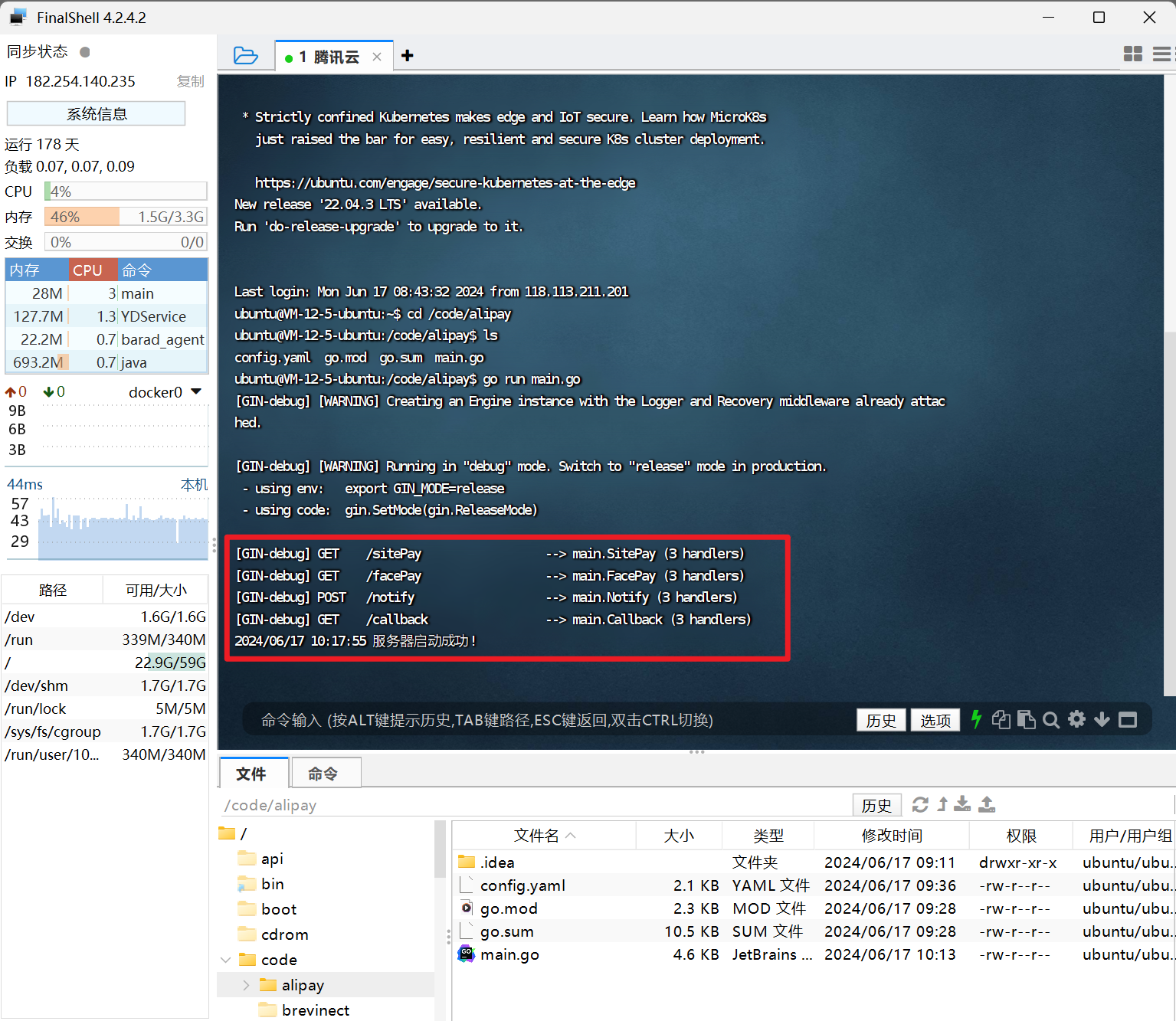Open terminal settings gear icon

[1076, 719]
